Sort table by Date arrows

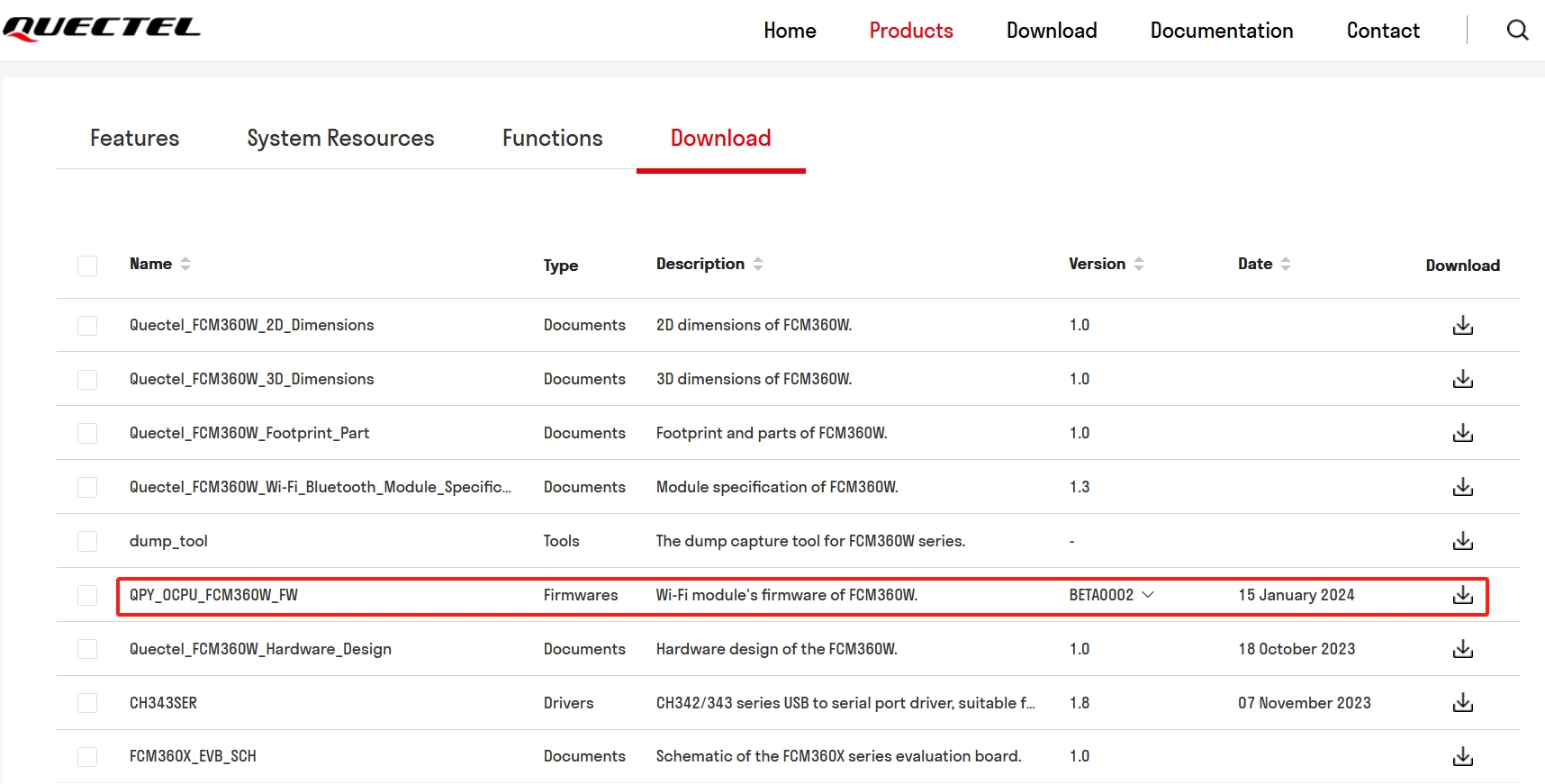point(1286,264)
